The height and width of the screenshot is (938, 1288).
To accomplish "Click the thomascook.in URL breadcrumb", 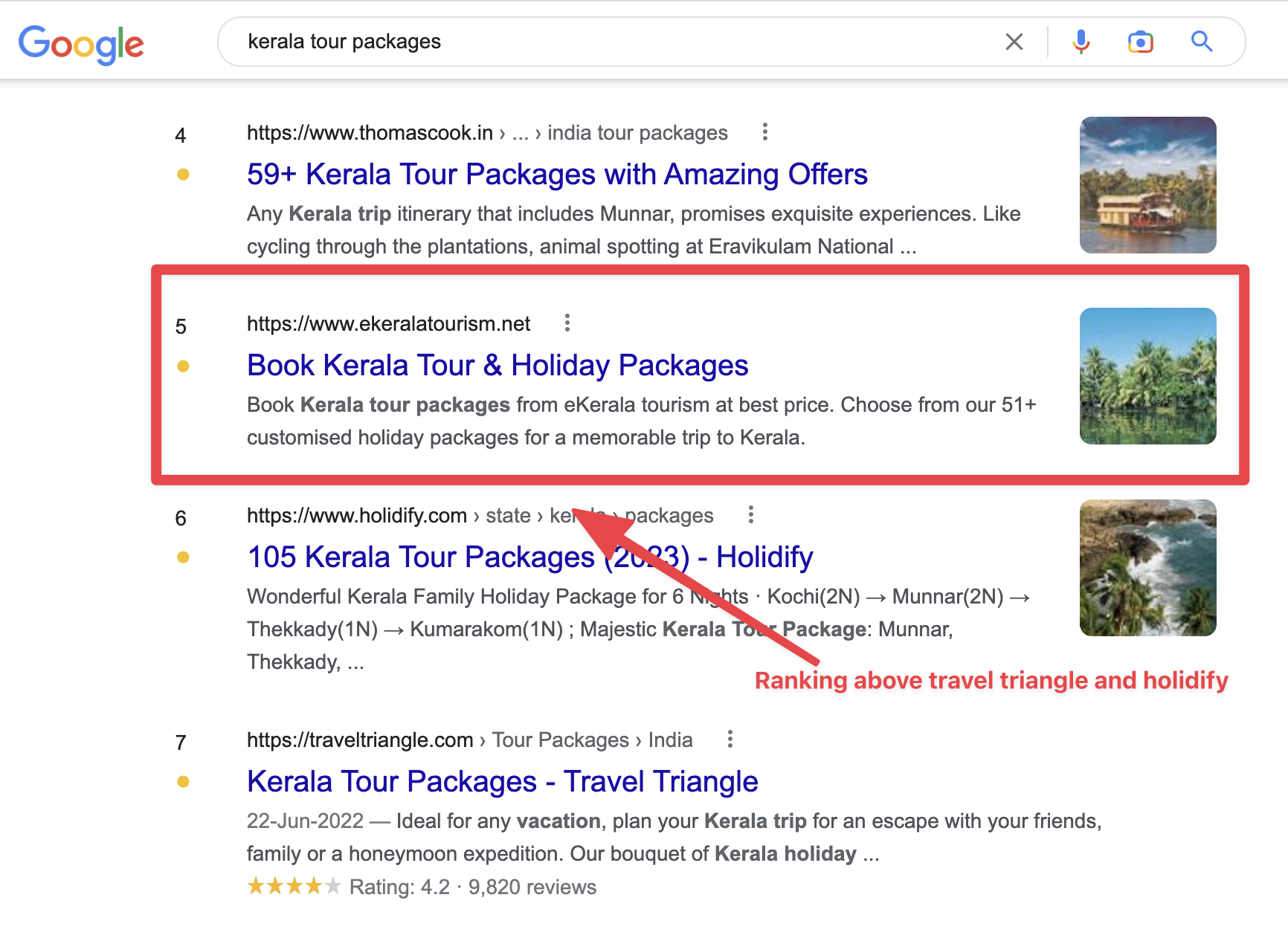I will pos(370,133).
